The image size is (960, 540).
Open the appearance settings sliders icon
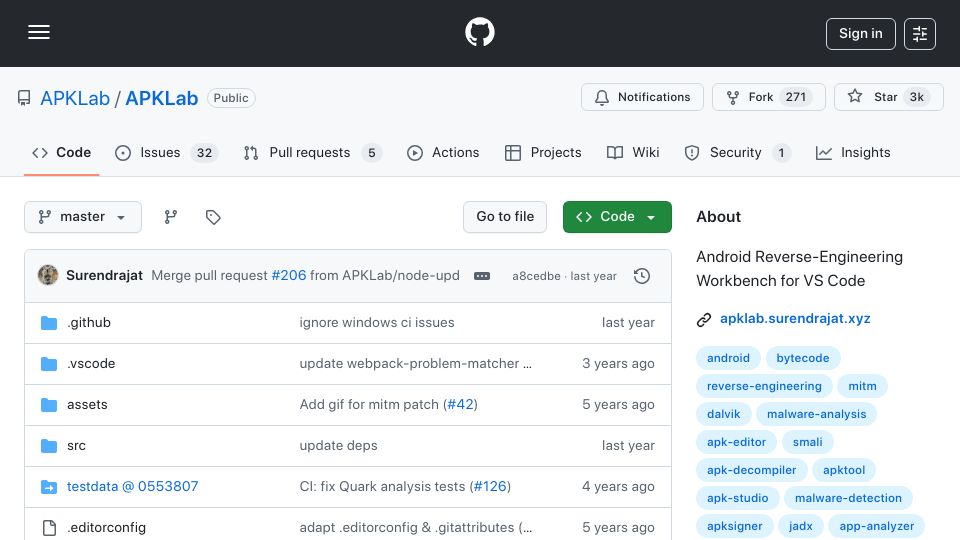pyautogui.click(x=920, y=34)
